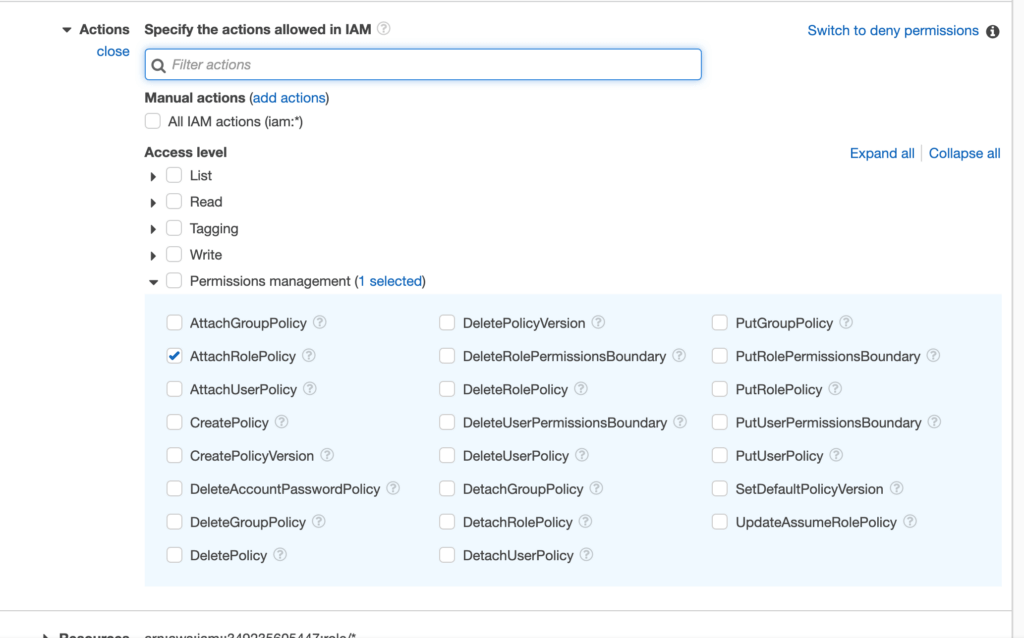
Task: Collapse the Permissions management section
Action: (x=153, y=282)
